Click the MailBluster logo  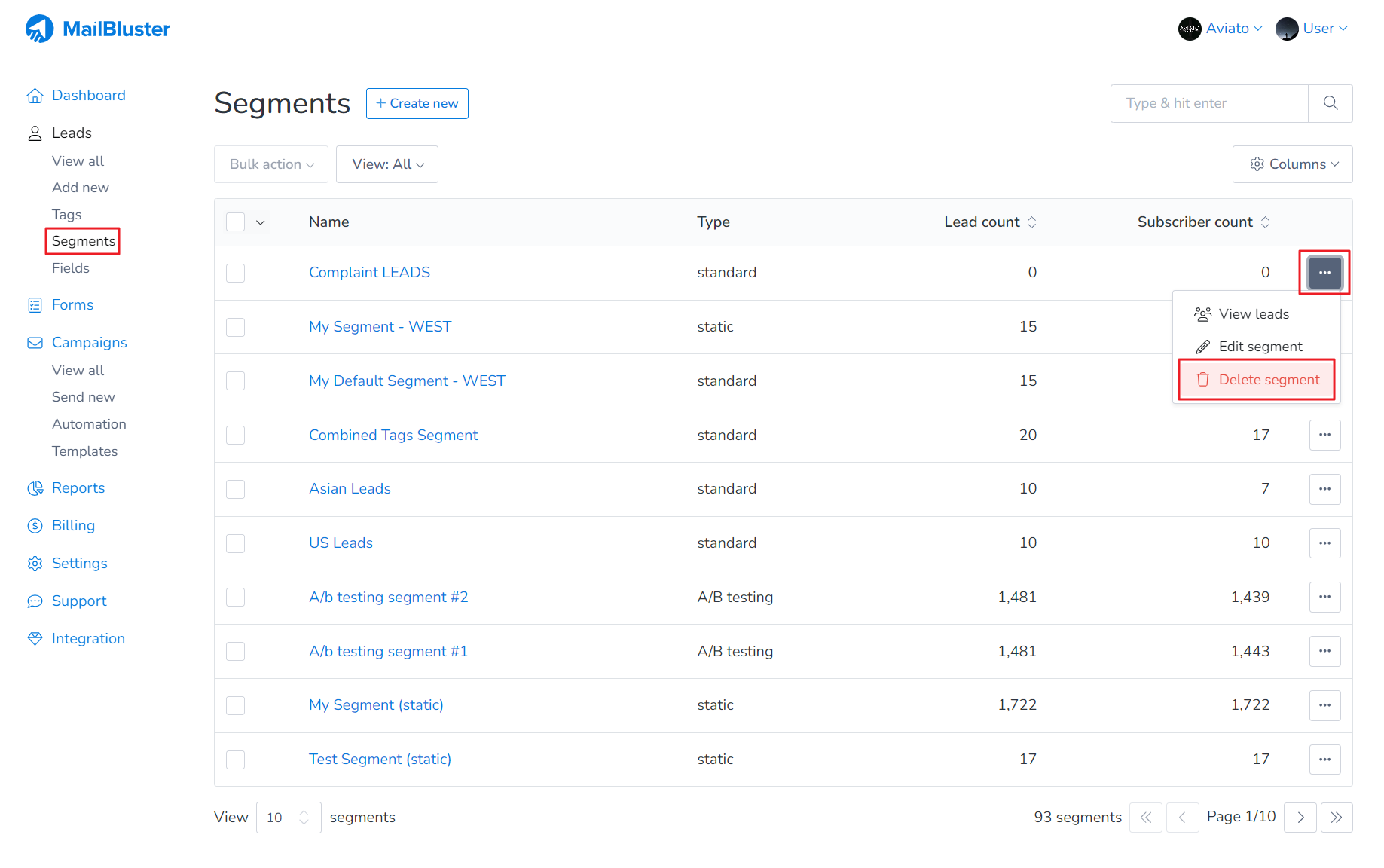(96, 28)
